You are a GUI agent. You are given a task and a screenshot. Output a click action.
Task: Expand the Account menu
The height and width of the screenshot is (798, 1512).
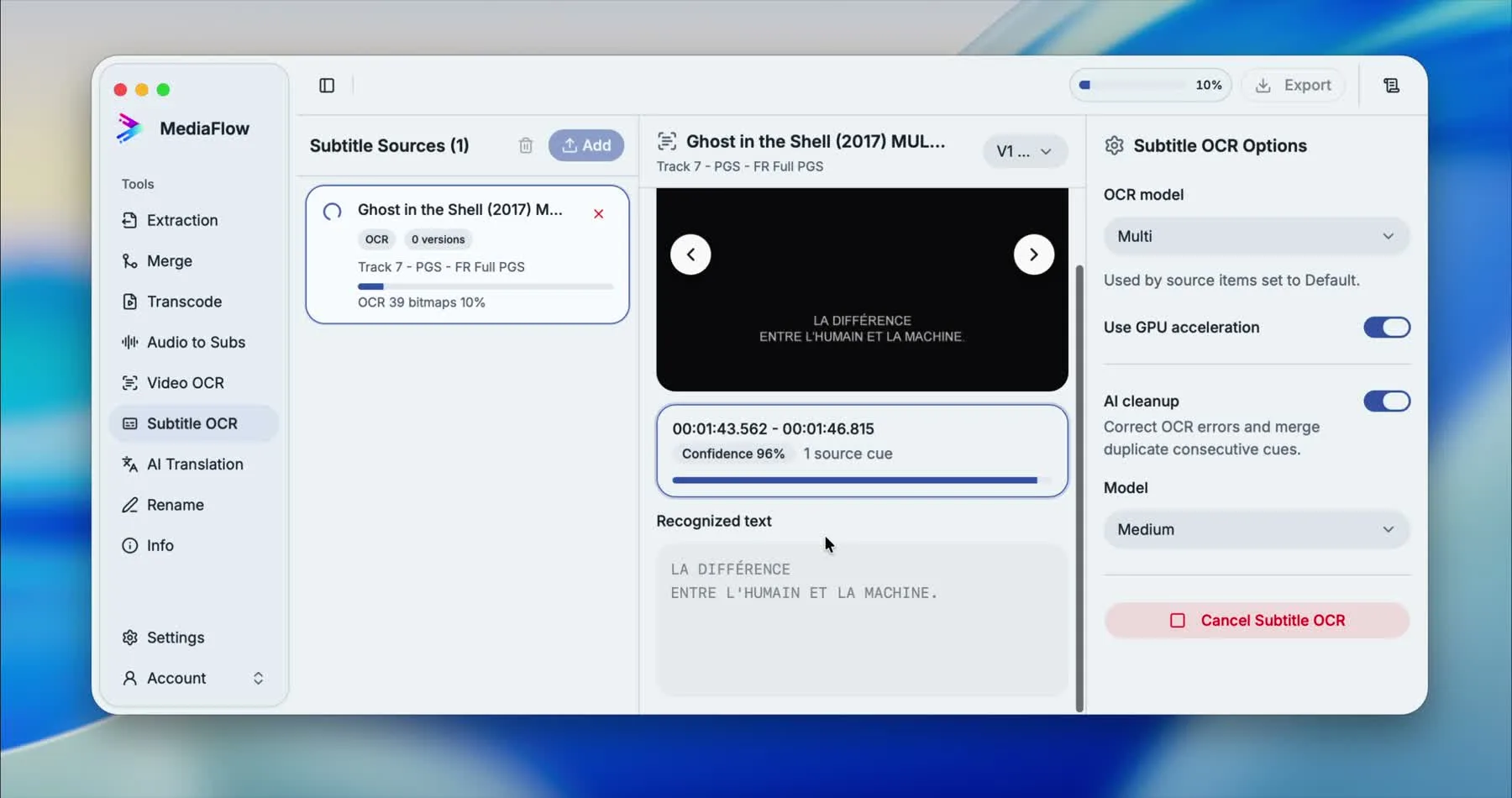click(x=193, y=678)
